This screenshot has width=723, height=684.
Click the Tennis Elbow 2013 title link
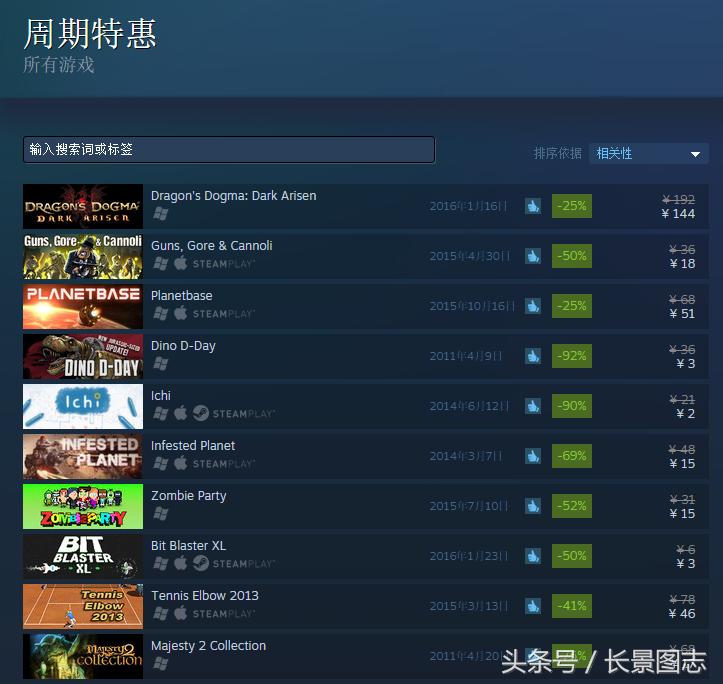click(x=205, y=595)
